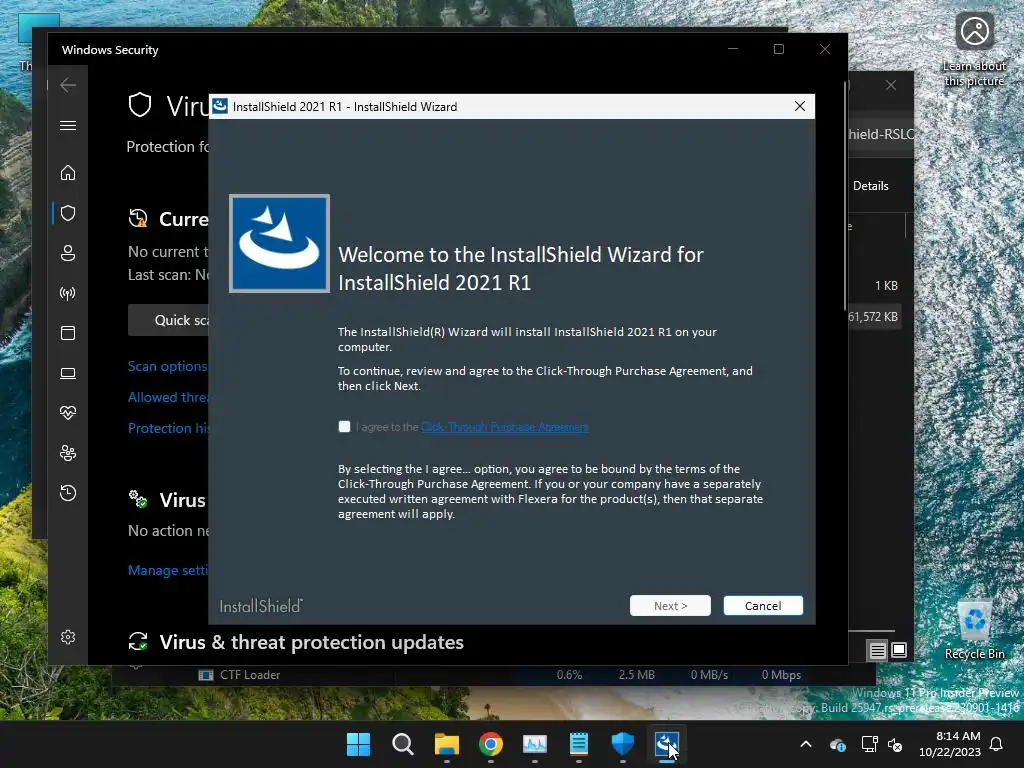Open the Click-Through Purchase Agreement link
Viewport: 1024px width, 768px height.
504,427
